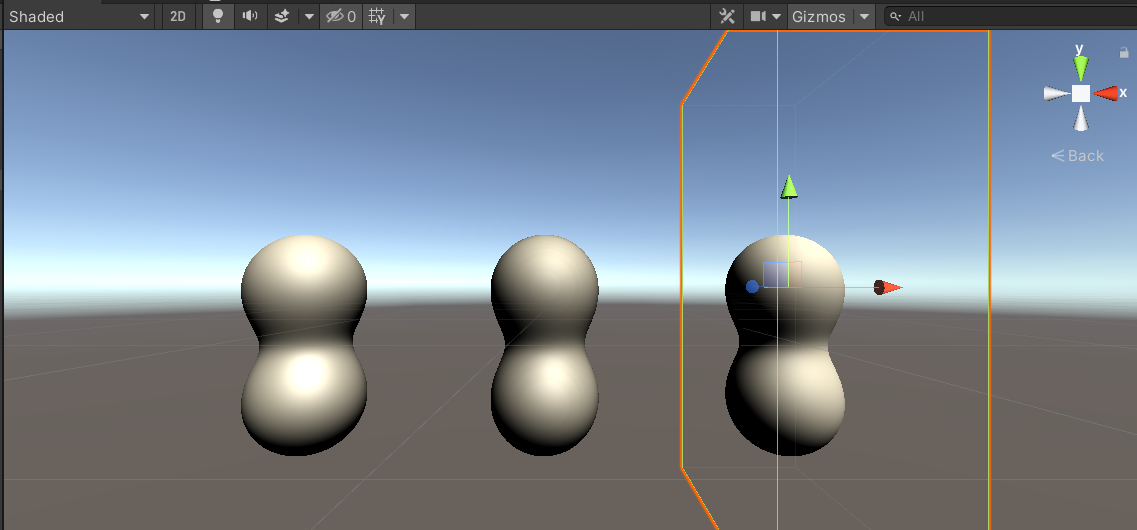
Task: Switch the scene view to 2D mode
Action: (177, 16)
